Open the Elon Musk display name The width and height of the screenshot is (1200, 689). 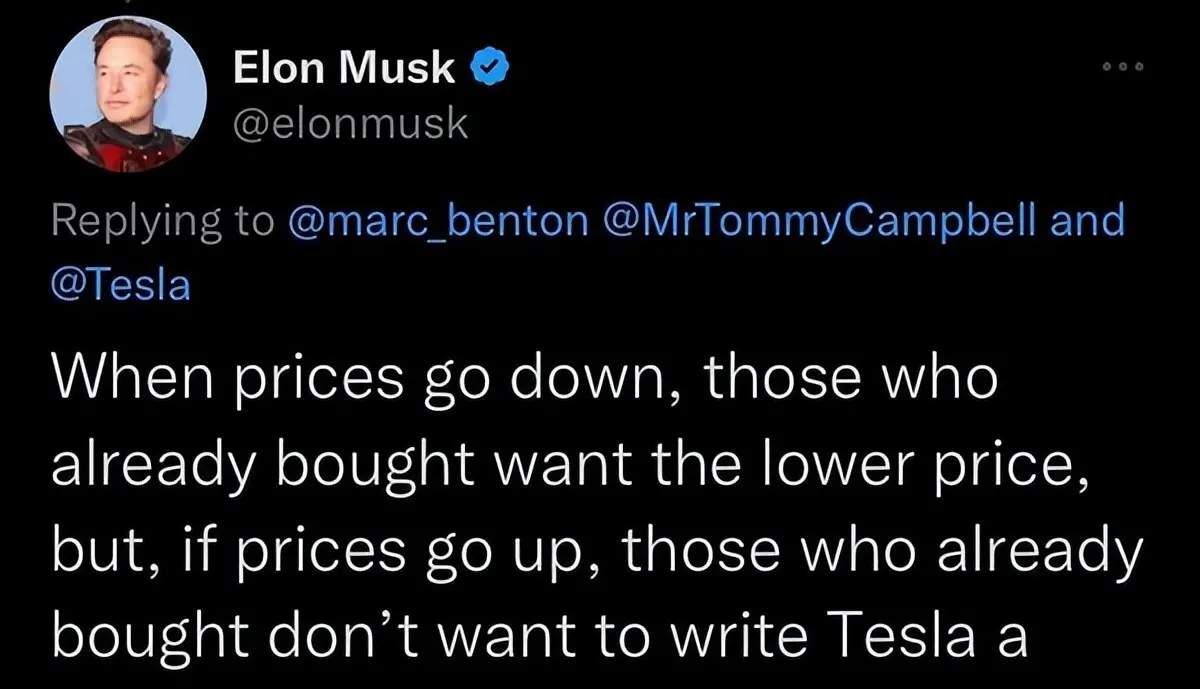click(x=345, y=68)
